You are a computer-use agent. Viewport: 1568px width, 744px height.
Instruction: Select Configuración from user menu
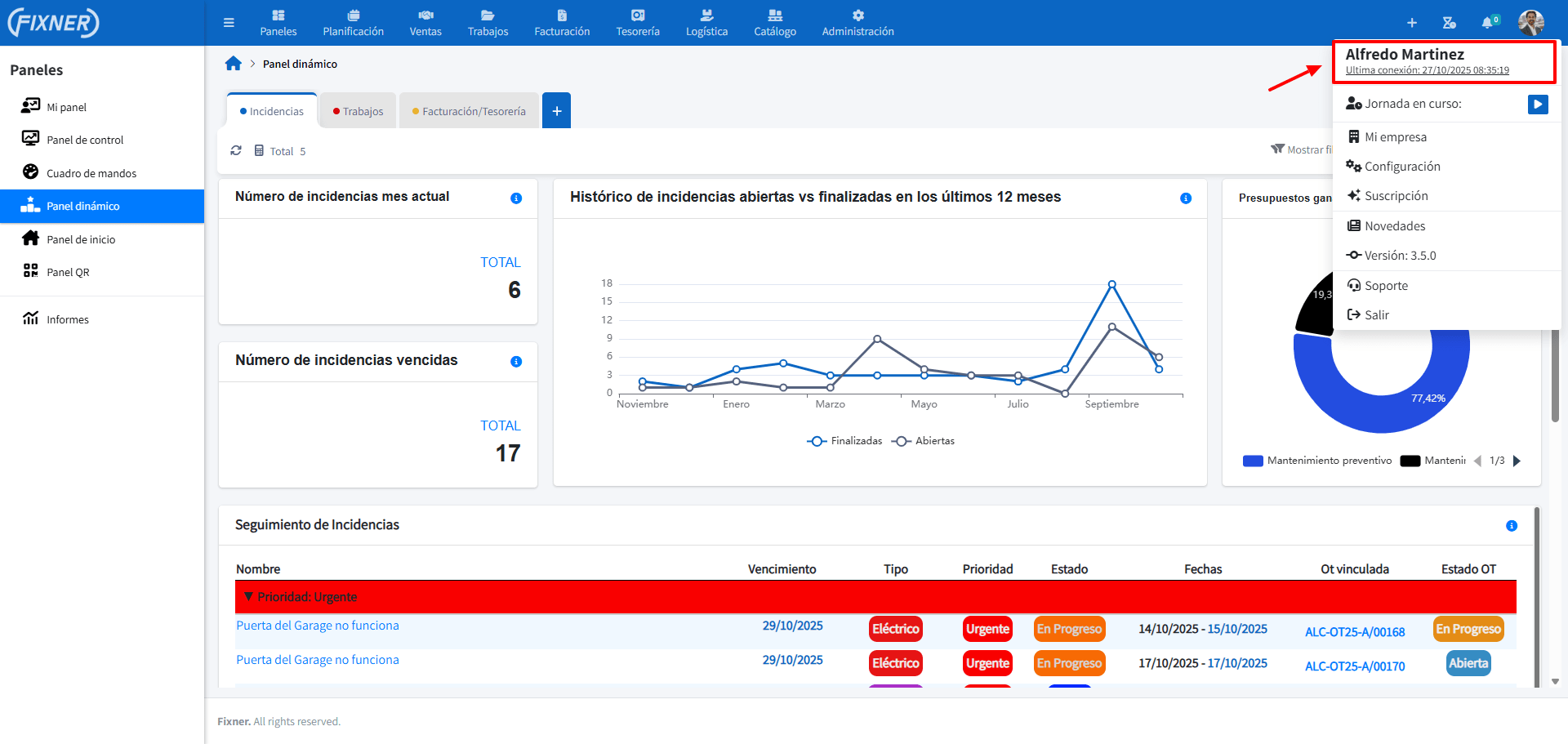[x=1402, y=167]
